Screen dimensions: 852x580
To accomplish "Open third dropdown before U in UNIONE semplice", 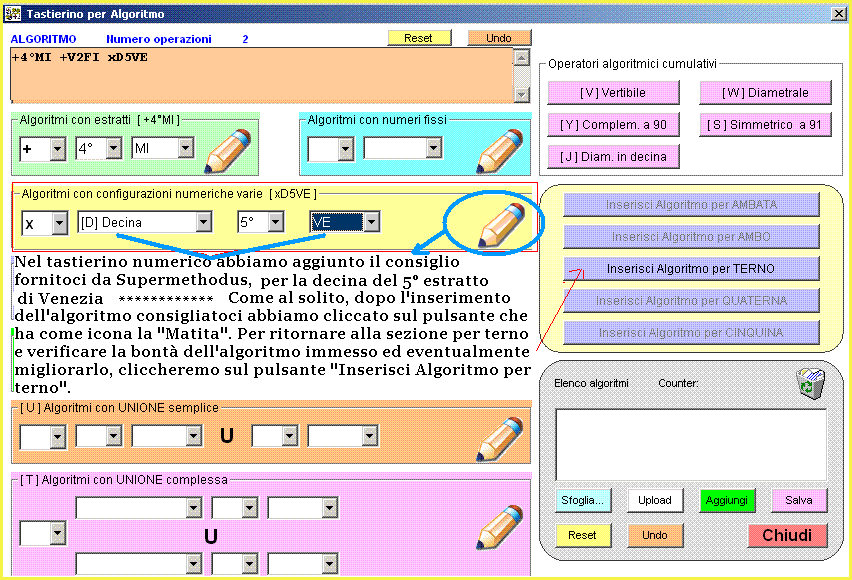I will pyautogui.click(x=193, y=436).
